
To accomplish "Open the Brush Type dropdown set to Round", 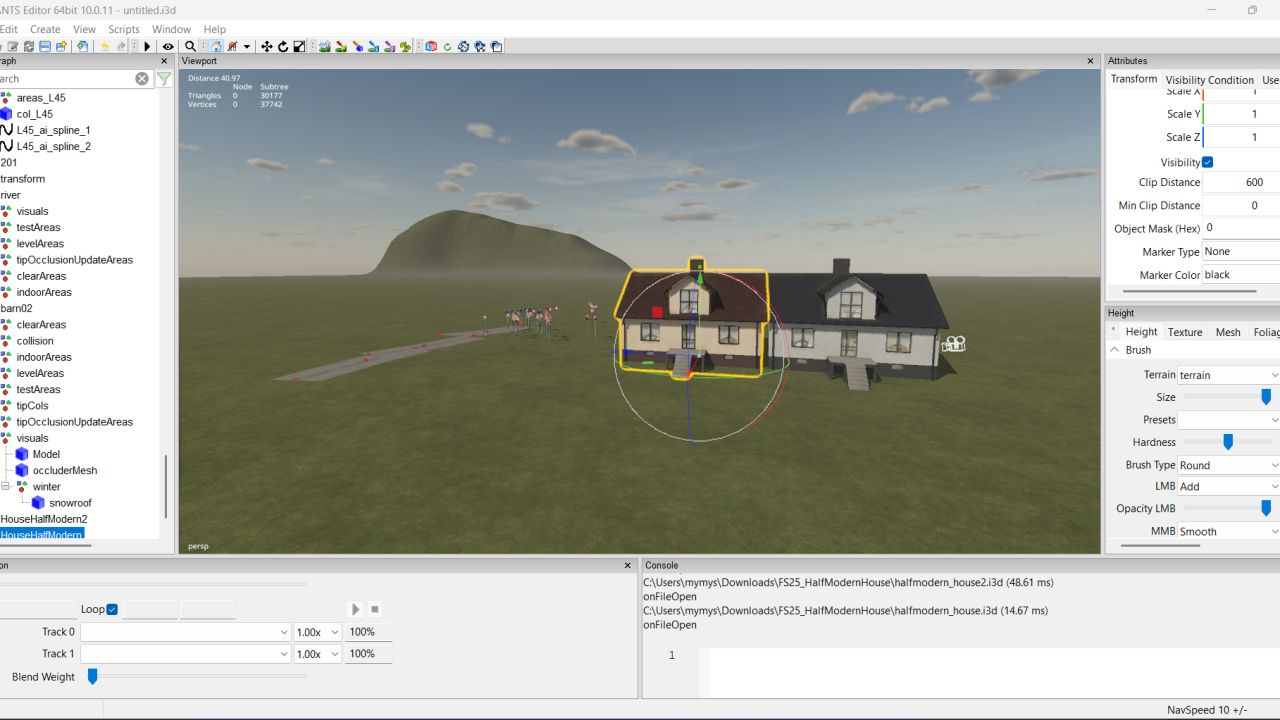I will [x=1227, y=465].
